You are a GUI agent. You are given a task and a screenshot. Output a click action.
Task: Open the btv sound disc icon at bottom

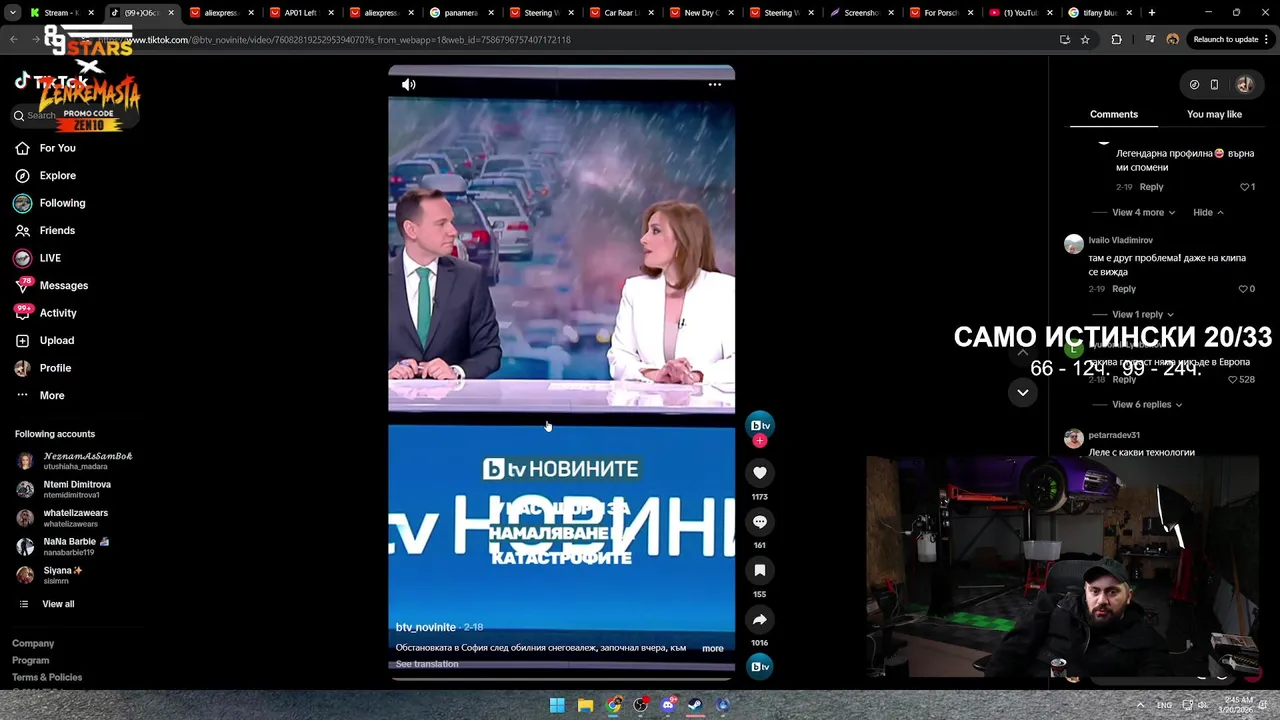[760, 667]
